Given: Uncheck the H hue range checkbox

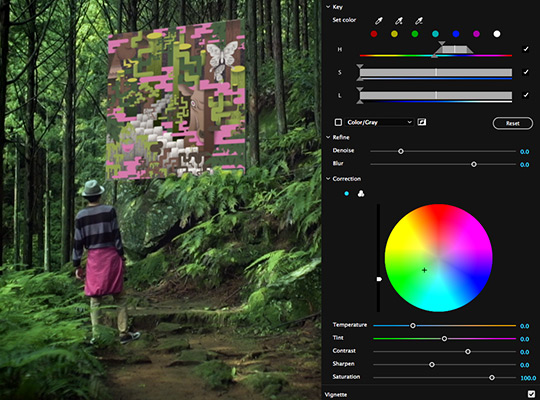Looking at the screenshot, I should pyautogui.click(x=526, y=49).
